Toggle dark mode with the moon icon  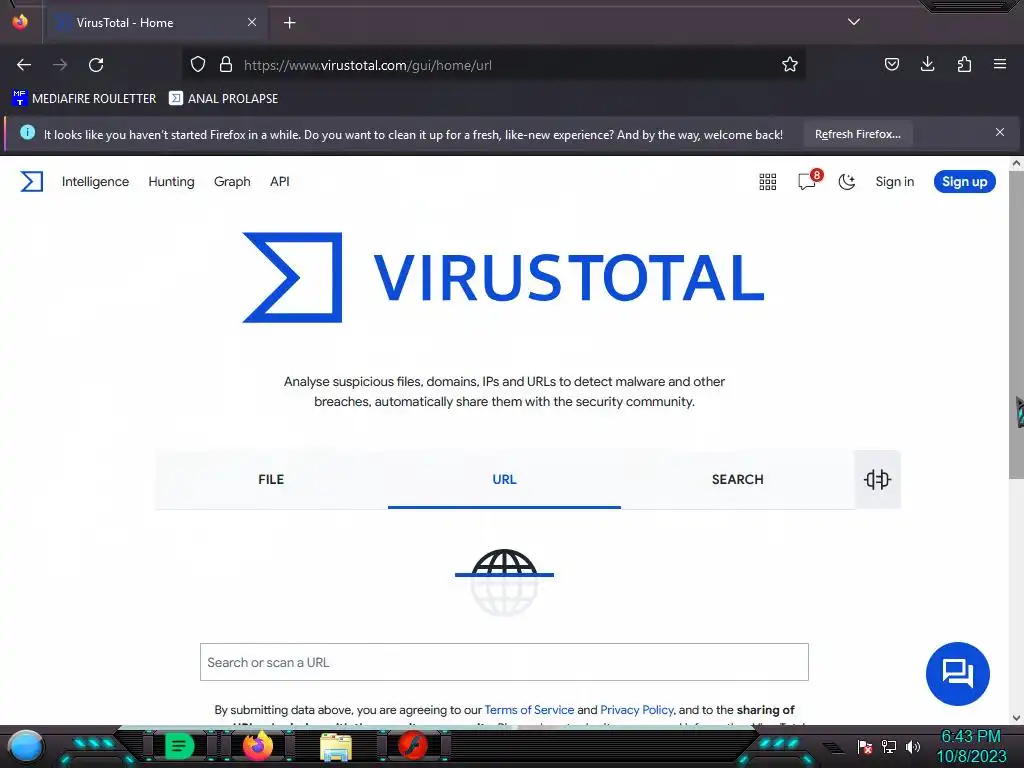pyautogui.click(x=846, y=182)
